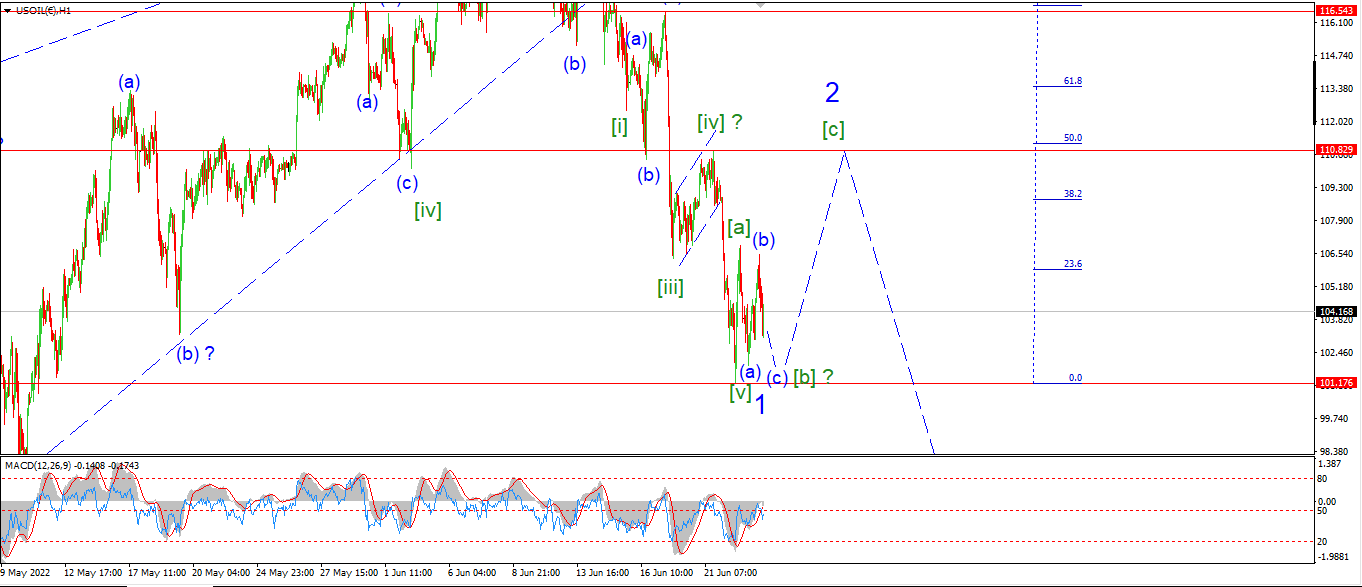Viewport: 1362px width, 587px height.
Task: Click the green [b] ? label
Action: [x=814, y=377]
